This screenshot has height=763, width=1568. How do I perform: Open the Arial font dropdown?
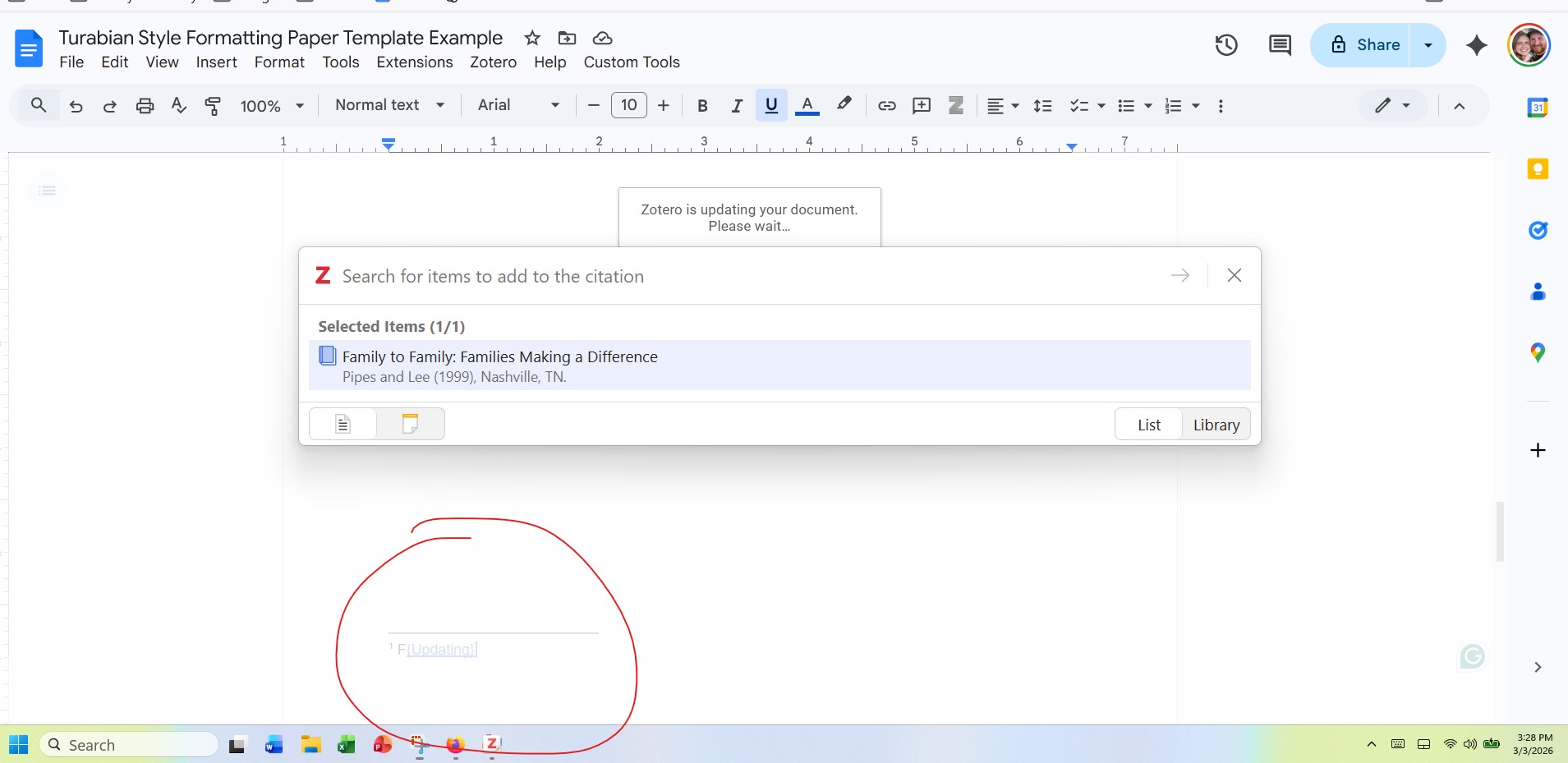click(x=518, y=105)
